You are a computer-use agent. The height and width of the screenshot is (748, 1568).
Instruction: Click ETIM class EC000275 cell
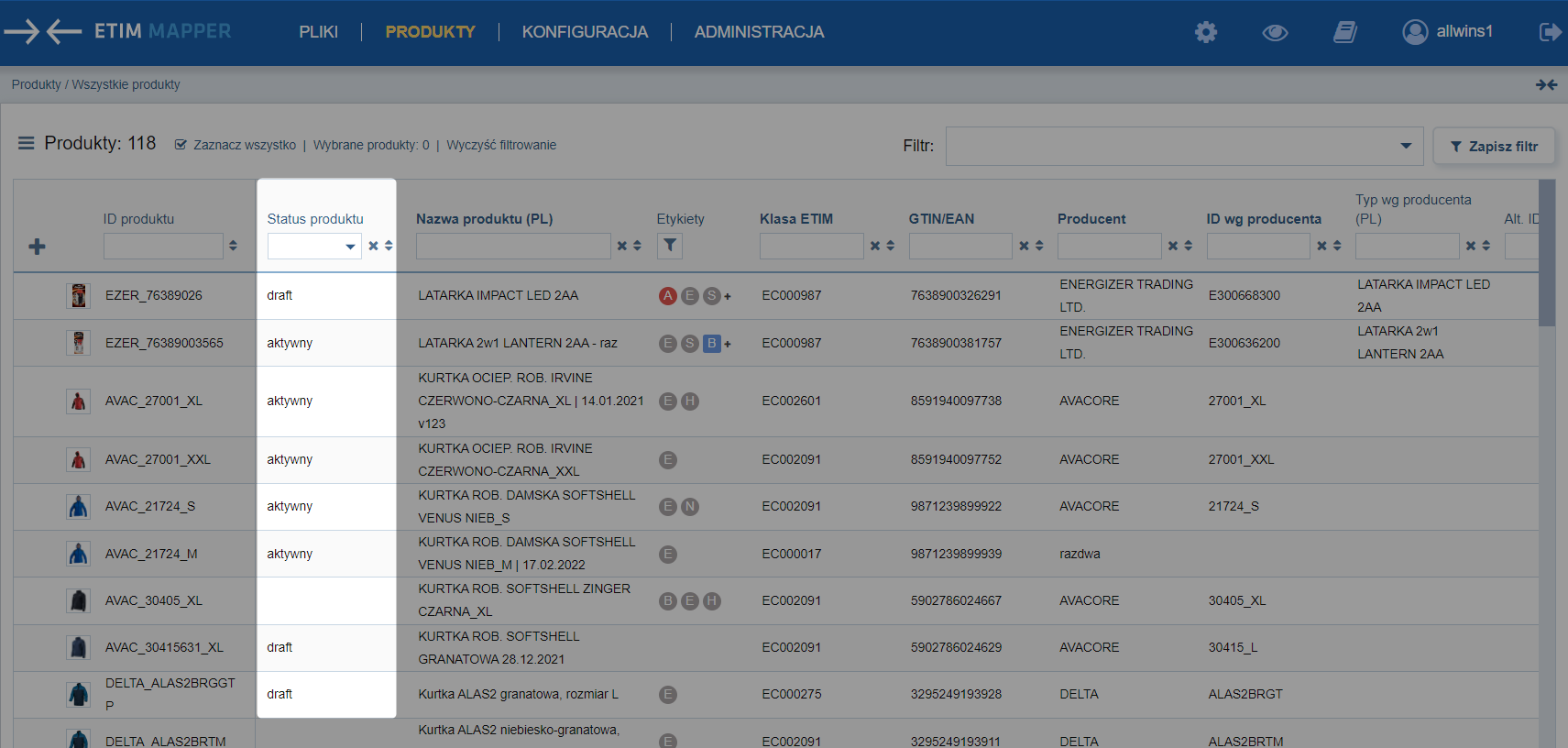(792, 694)
